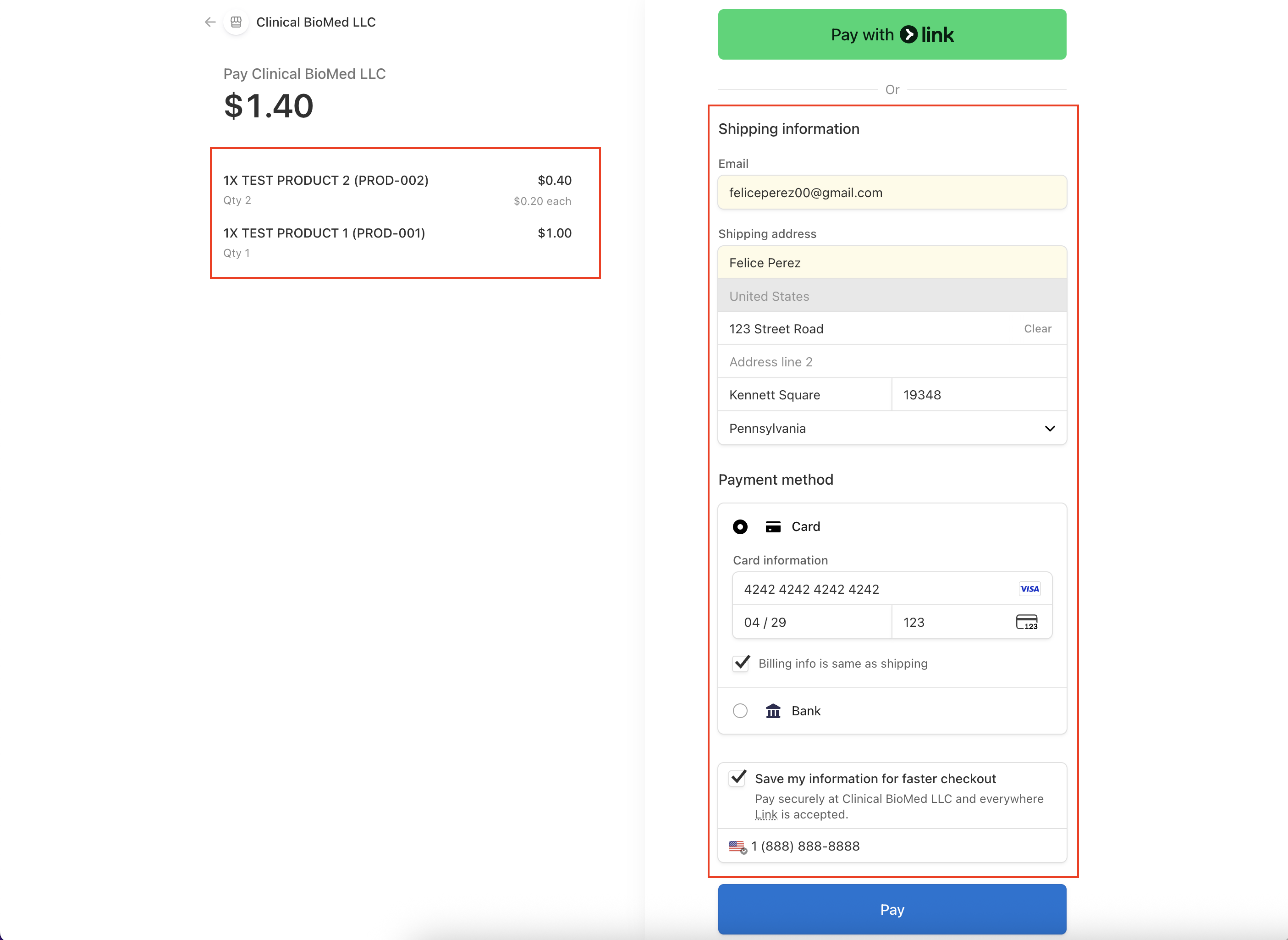Open the United States country selector
Screen dimensions: 1288x940
click(892, 296)
